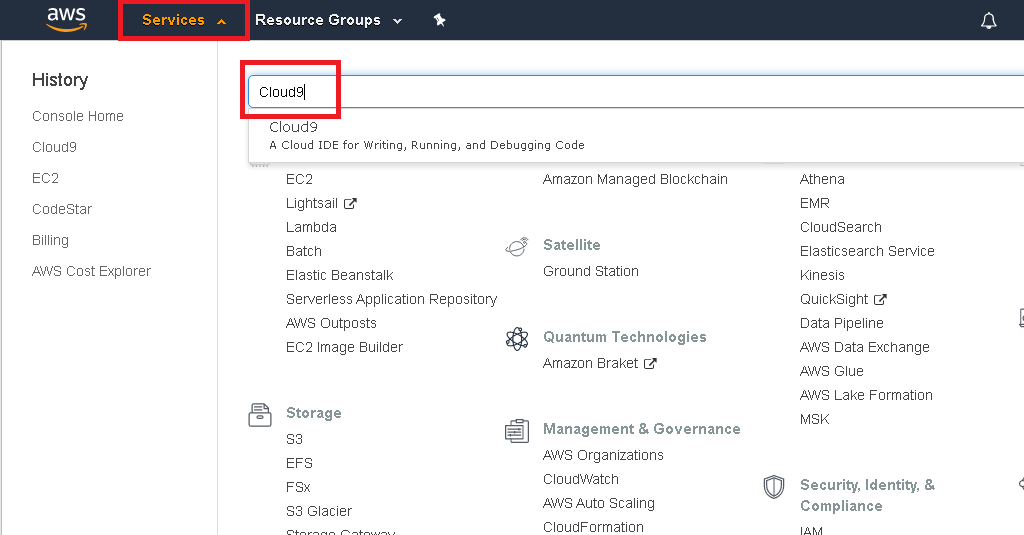Click the Satellite category icon
The image size is (1024, 535).
(x=517, y=246)
